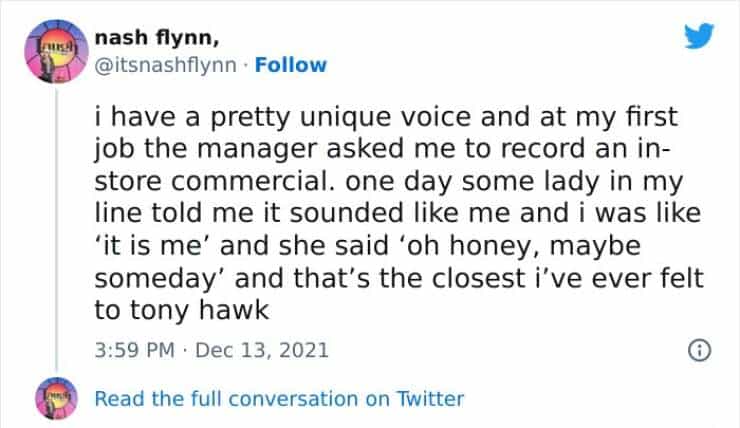Viewport: 740px width, 428px height.
Task: Read the full conversation on Twitter
Action: (x=279, y=398)
